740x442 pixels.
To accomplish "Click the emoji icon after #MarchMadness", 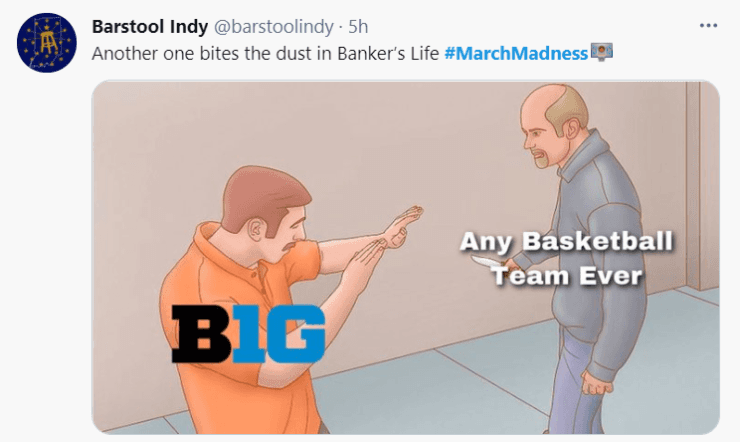I will (x=602, y=51).
